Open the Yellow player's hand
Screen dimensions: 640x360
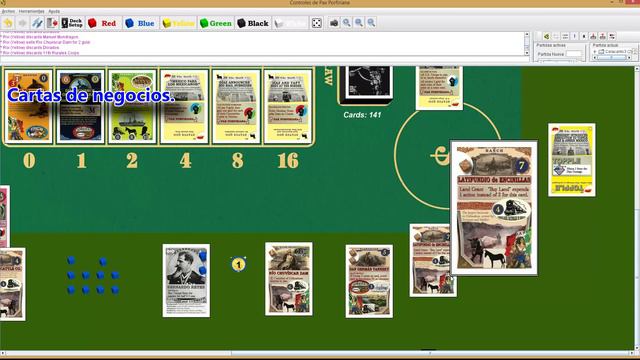178,23
